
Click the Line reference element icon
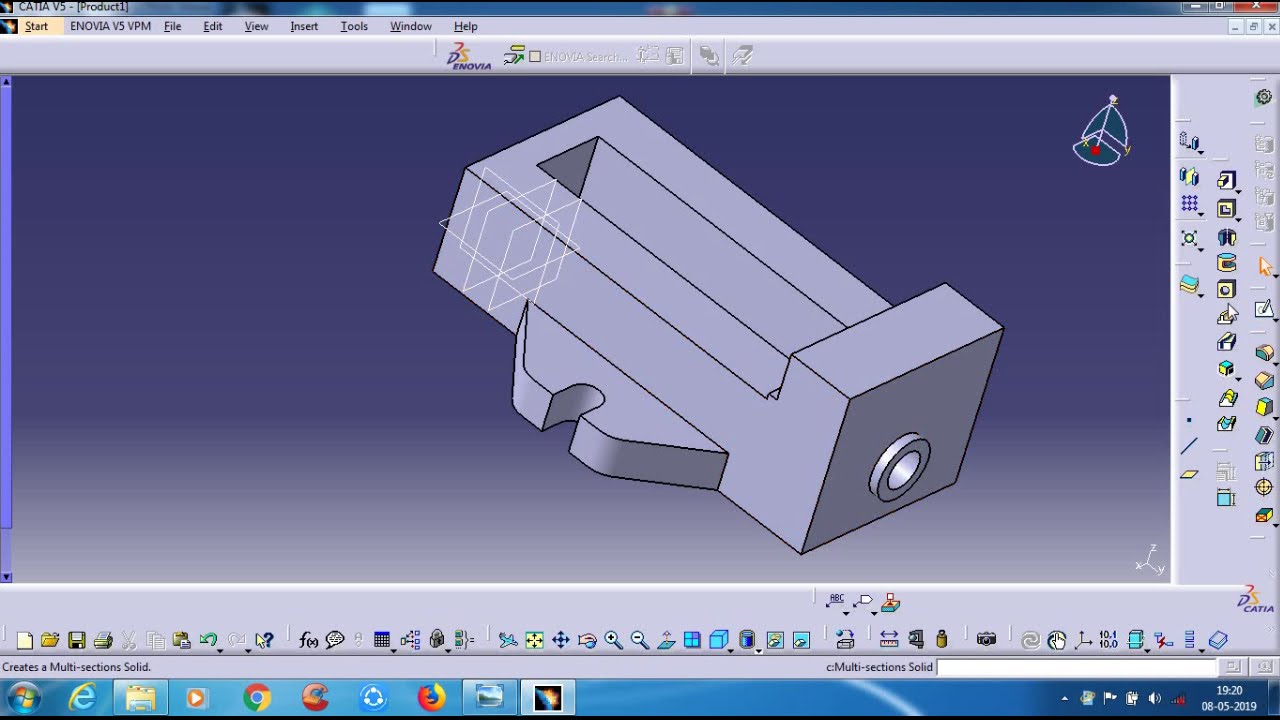coord(1189,447)
